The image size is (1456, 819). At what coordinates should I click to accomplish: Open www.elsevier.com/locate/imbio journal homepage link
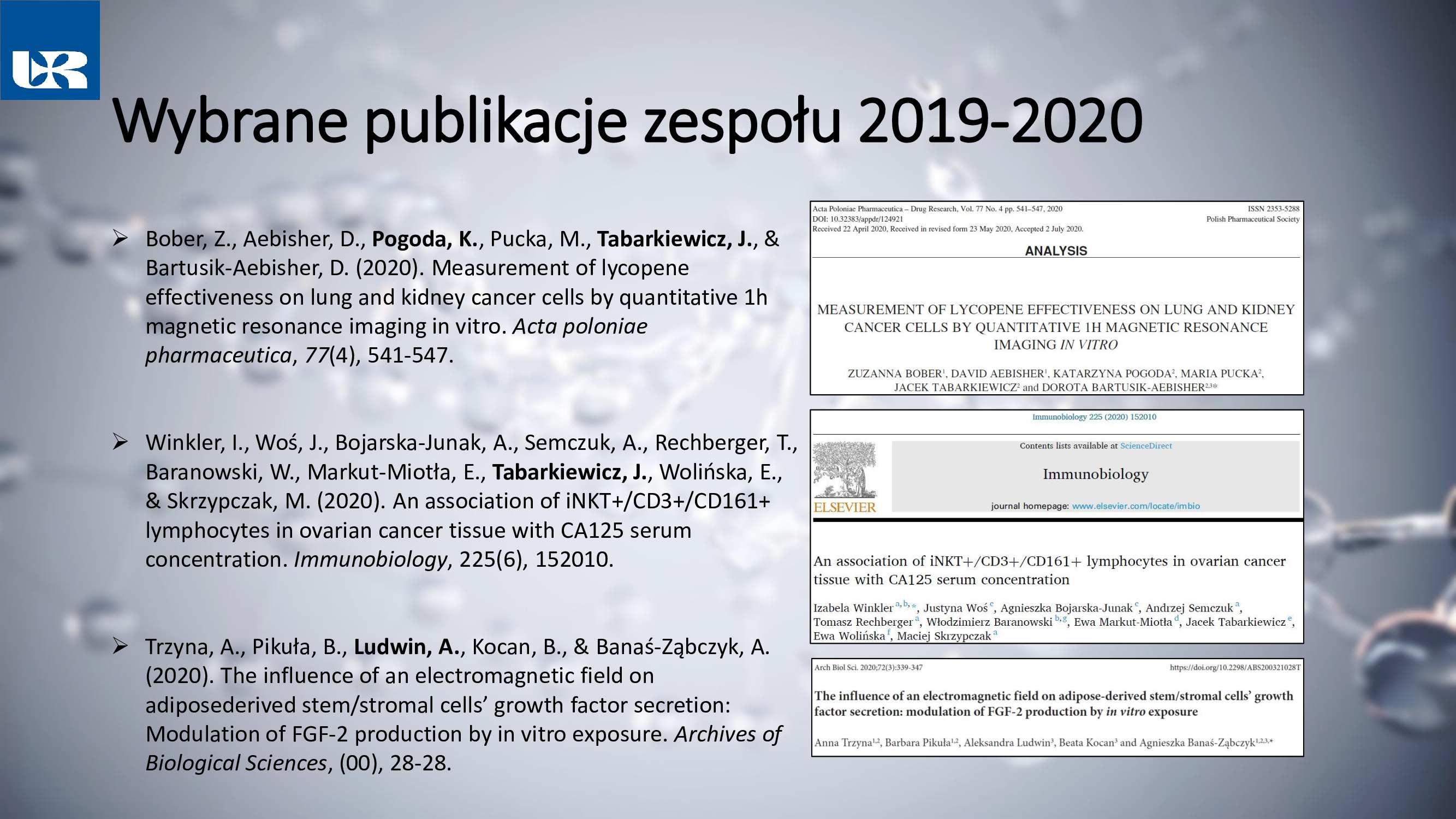point(1136,506)
